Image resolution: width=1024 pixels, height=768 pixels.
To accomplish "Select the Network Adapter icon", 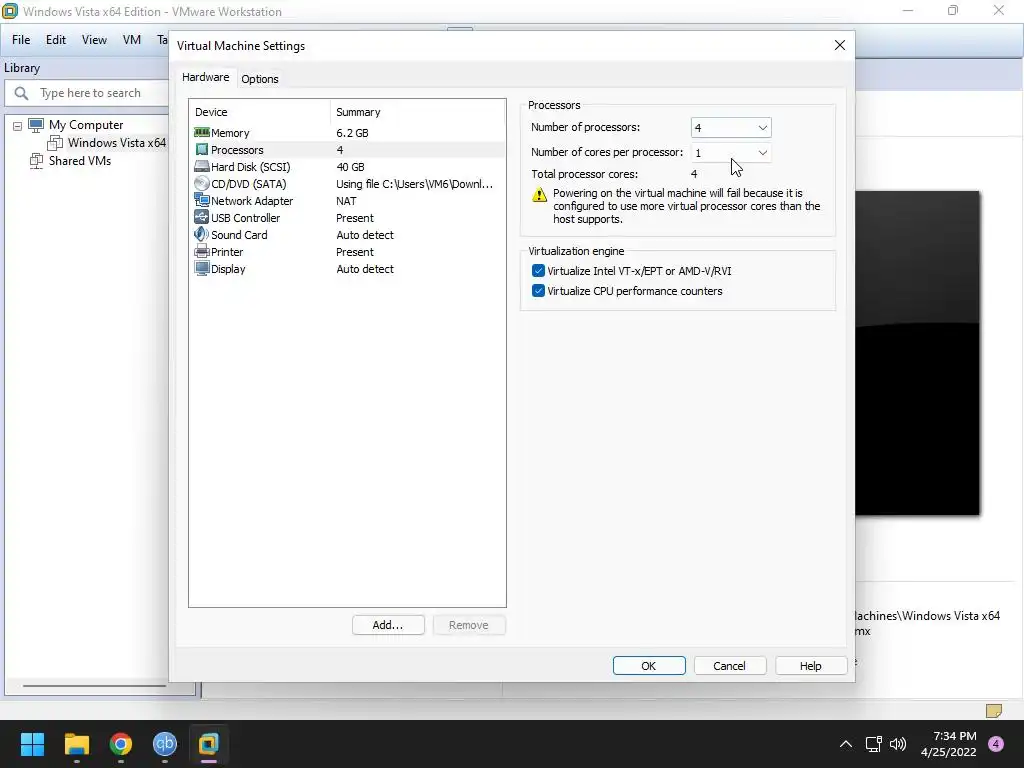I will point(202,200).
